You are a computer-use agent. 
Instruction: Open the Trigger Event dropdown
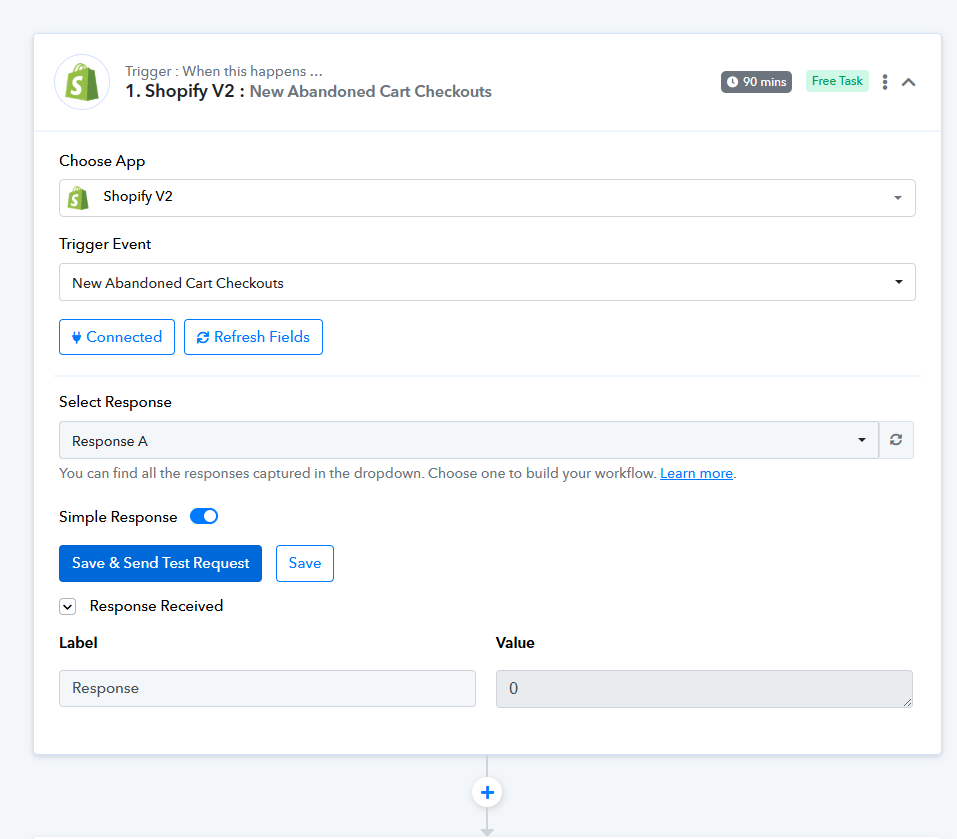coord(487,282)
